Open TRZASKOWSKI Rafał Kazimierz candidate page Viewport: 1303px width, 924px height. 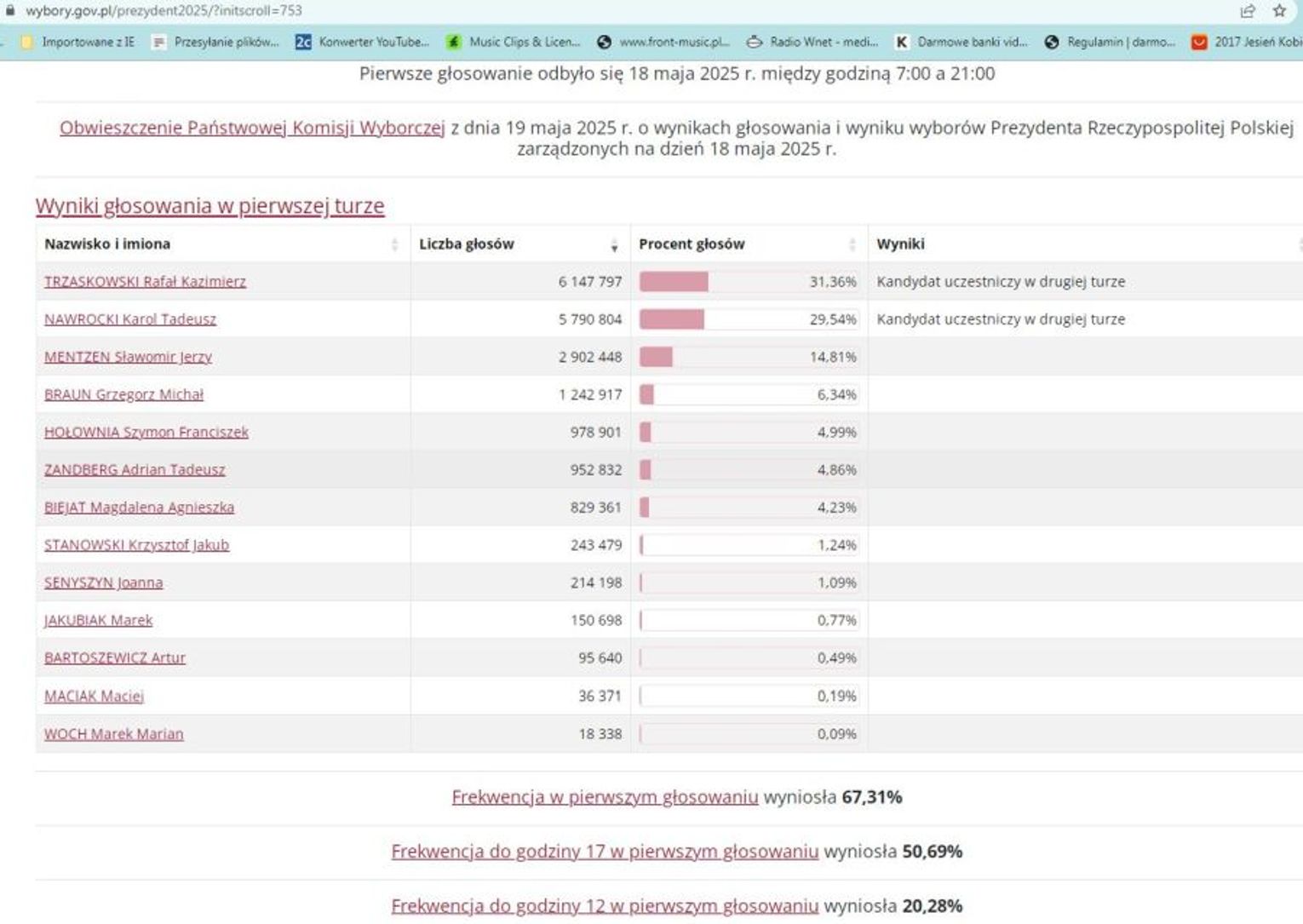pos(145,282)
